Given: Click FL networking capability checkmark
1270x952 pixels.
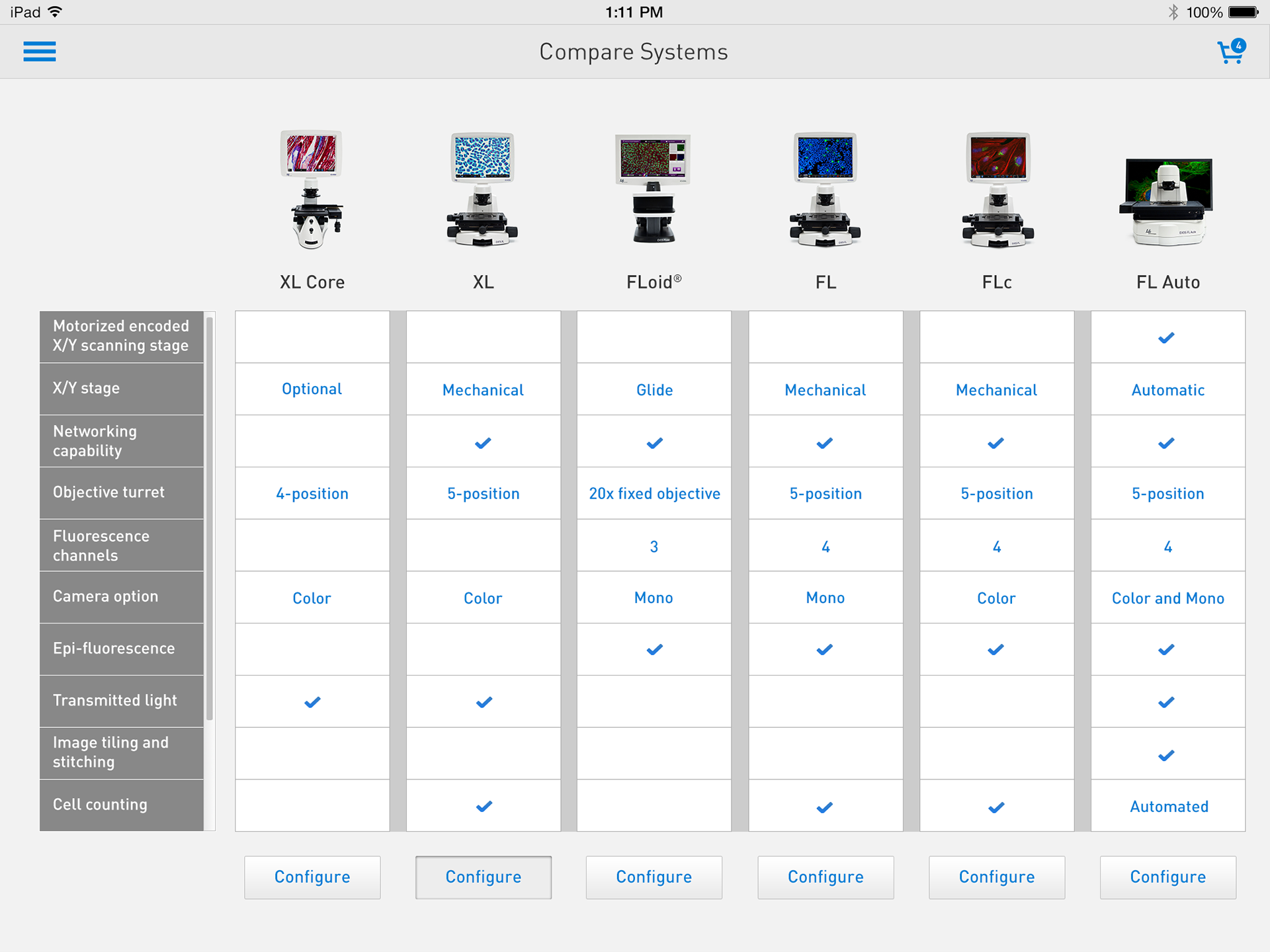Looking at the screenshot, I should (x=825, y=443).
